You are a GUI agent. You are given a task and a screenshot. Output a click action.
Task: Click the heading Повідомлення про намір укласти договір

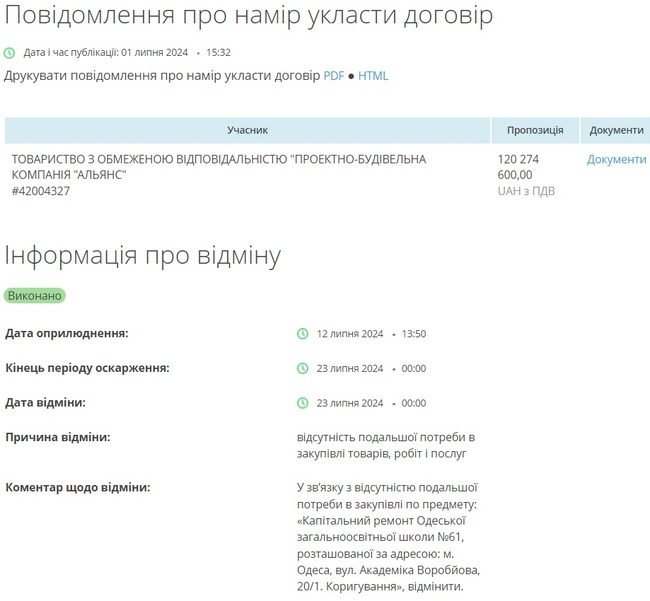[x=249, y=17]
